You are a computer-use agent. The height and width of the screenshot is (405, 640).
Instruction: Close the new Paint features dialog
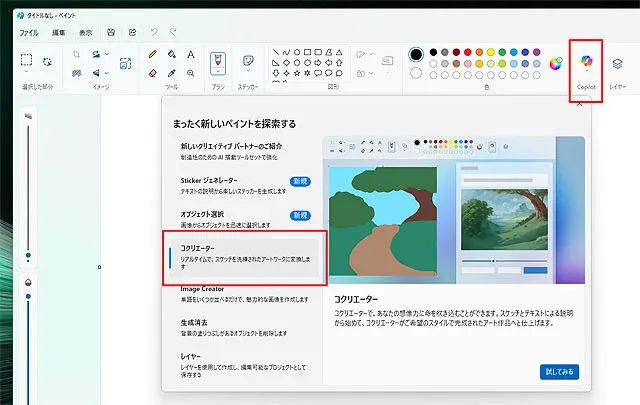[579, 104]
